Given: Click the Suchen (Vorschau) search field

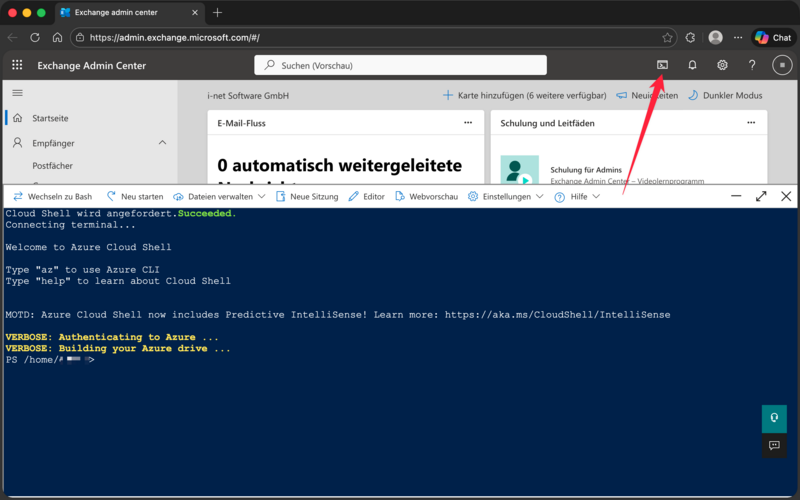Looking at the screenshot, I should (x=400, y=65).
